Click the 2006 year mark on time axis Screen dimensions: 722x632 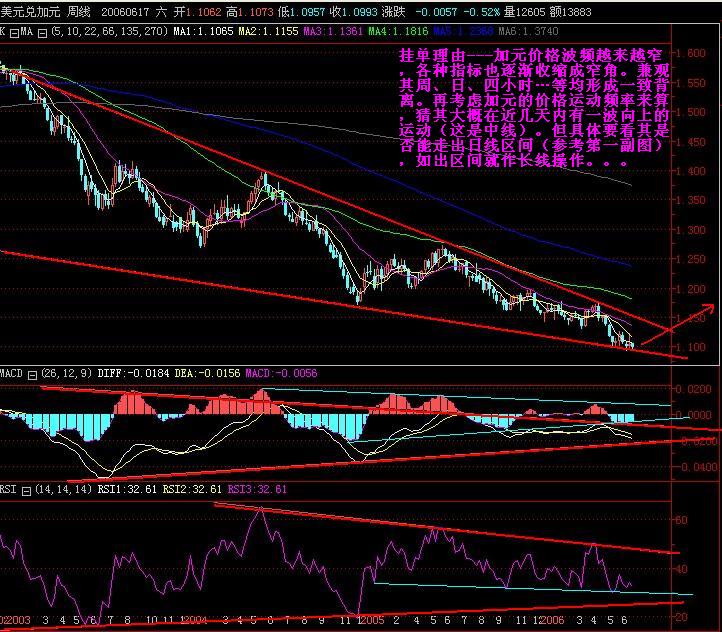551,620
